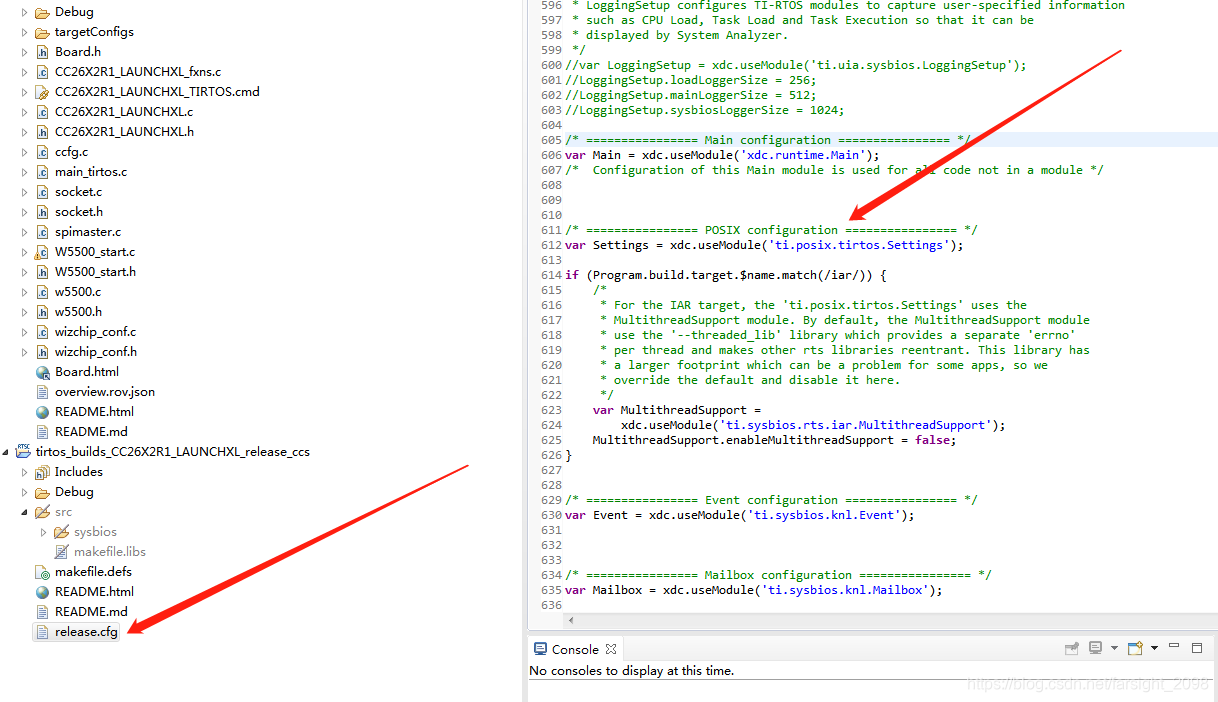This screenshot has width=1218, height=702.
Task: Click line number 630 in the gutter
Action: tap(551, 515)
